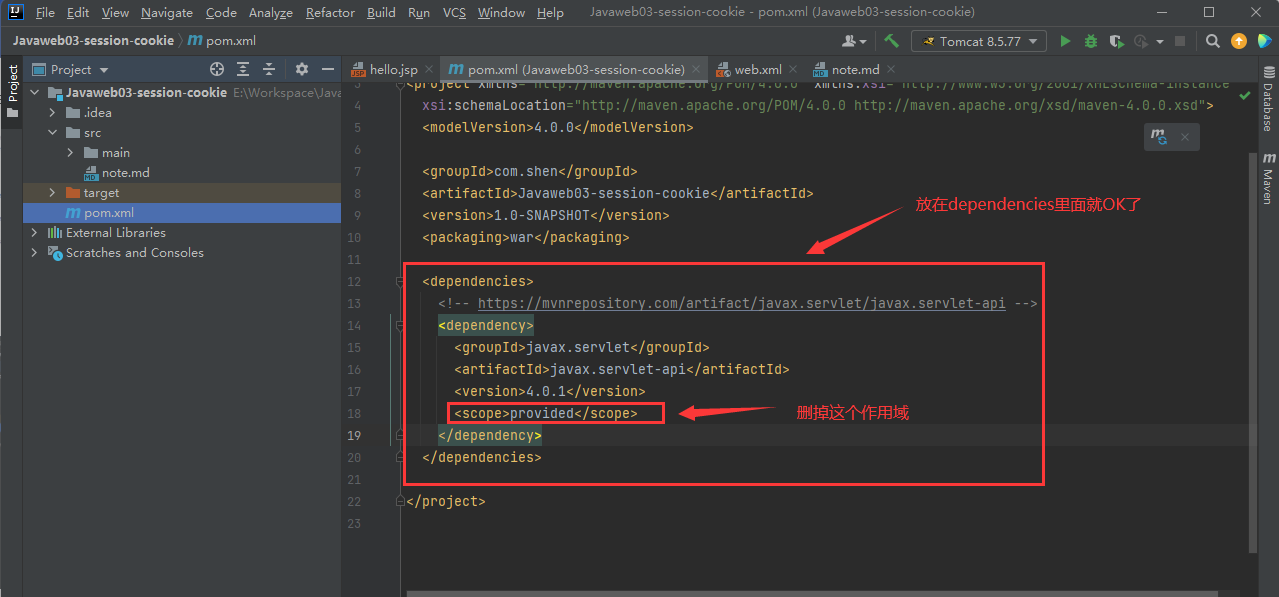Toggle the Project tool window sidebar button

[12, 91]
